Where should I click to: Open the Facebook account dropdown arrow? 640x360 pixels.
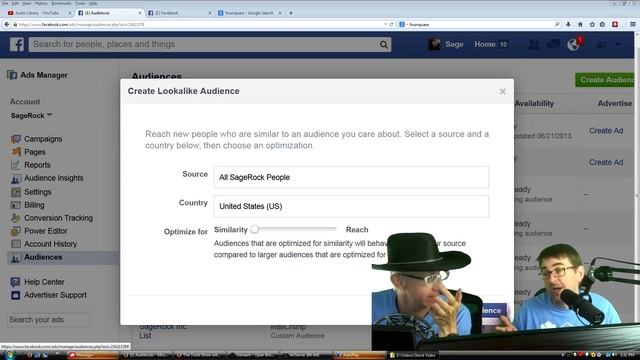[618, 44]
